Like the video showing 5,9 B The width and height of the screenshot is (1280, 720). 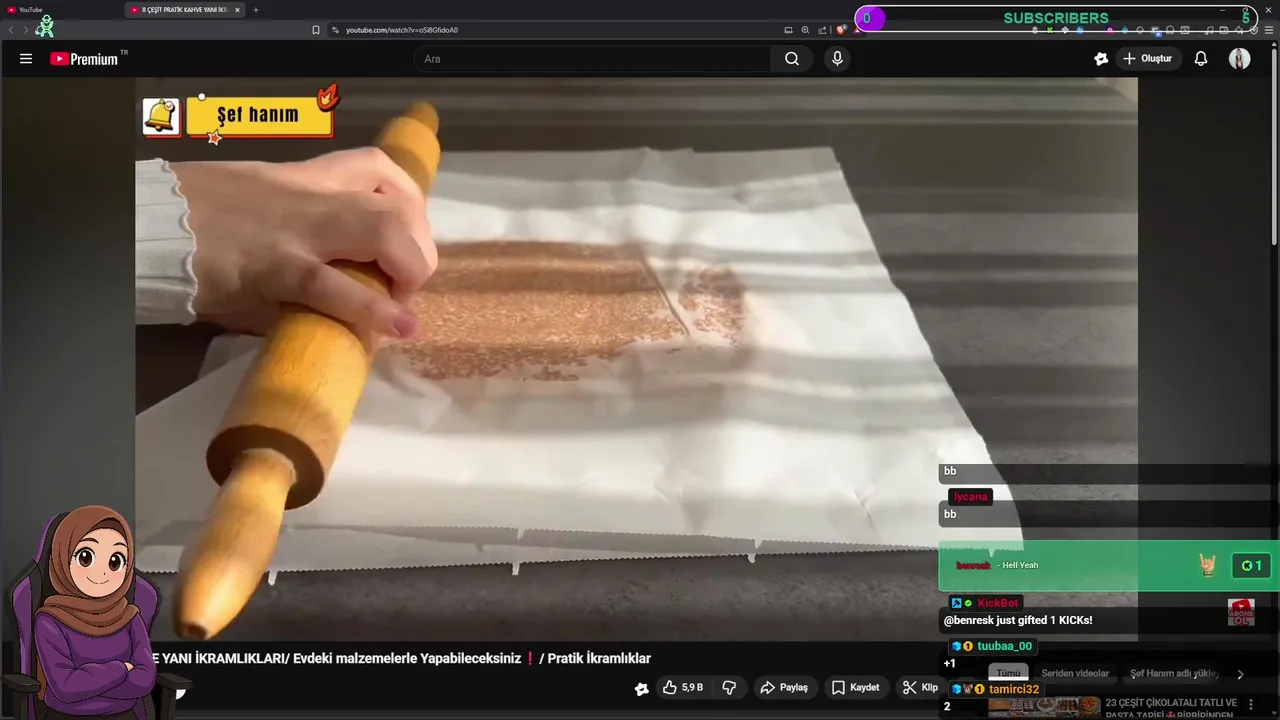pos(683,688)
